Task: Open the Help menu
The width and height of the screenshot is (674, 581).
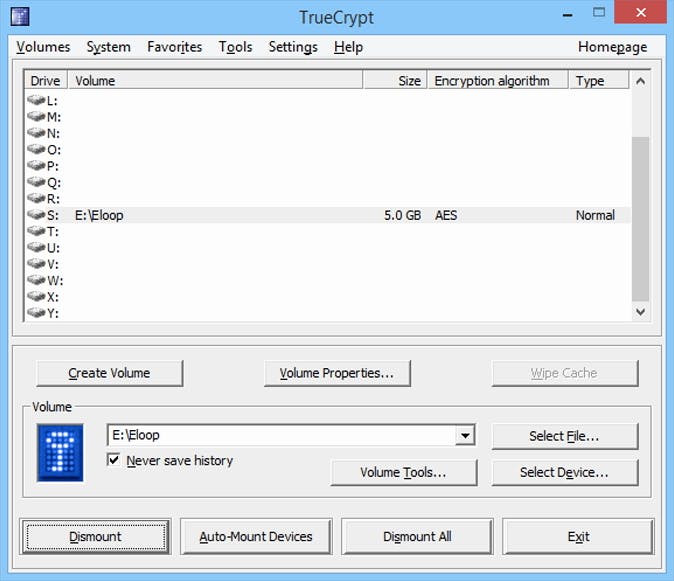Action: [348, 47]
